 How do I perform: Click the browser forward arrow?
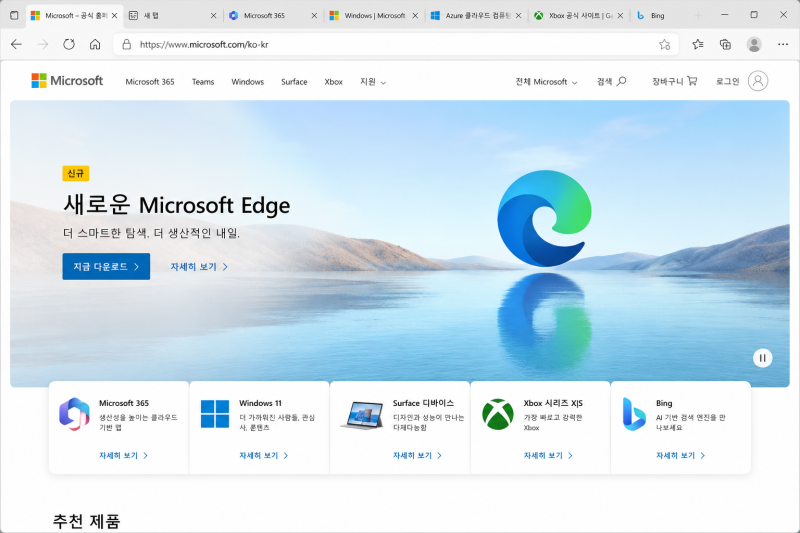[x=43, y=44]
